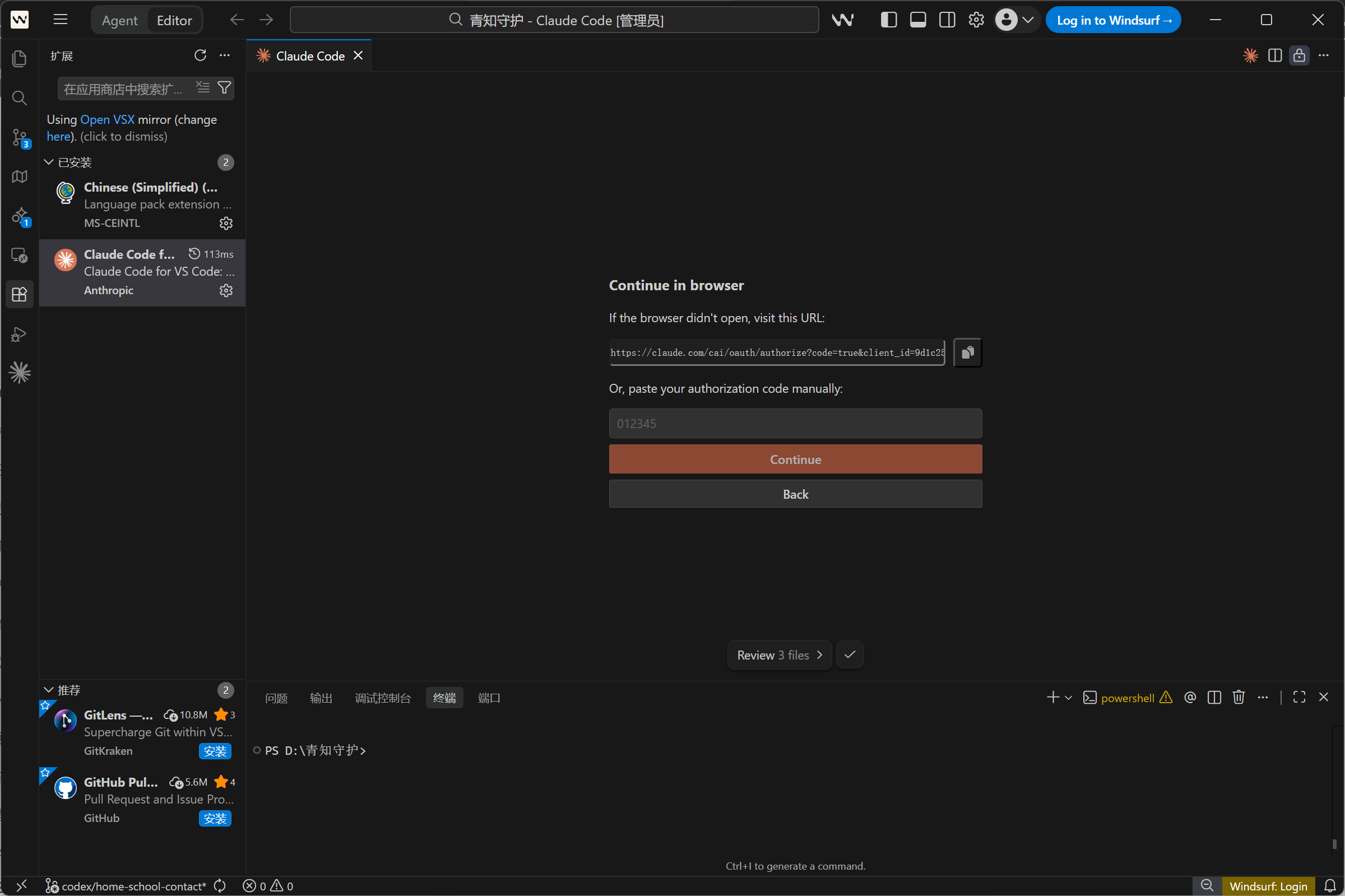
Task: Open notifications bell in the status bar
Action: (1330, 886)
